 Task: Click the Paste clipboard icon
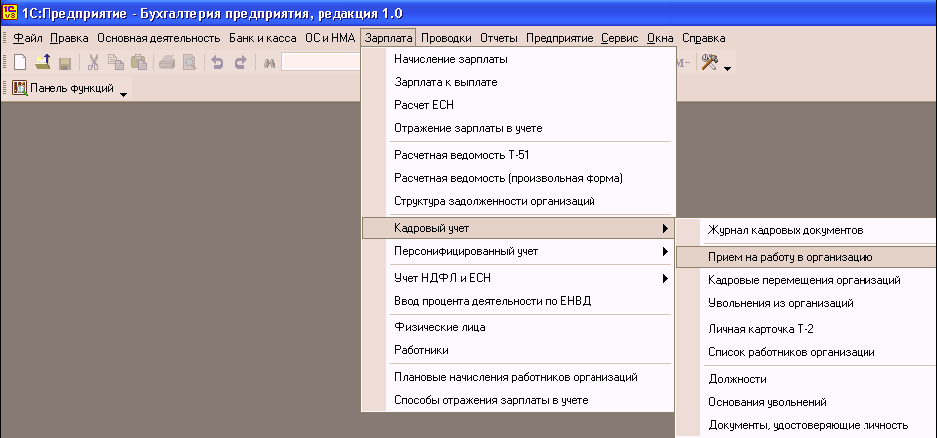pyautogui.click(x=139, y=62)
